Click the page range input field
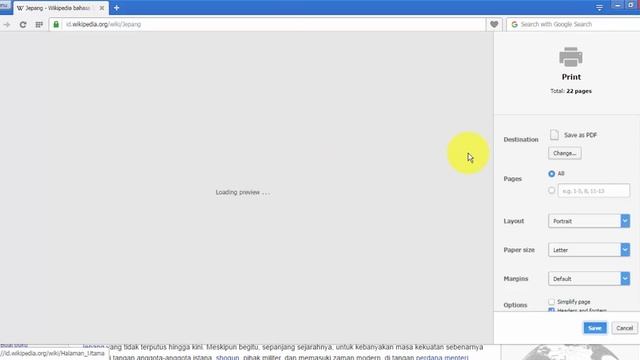This screenshot has height=360, width=640. pos(593,191)
